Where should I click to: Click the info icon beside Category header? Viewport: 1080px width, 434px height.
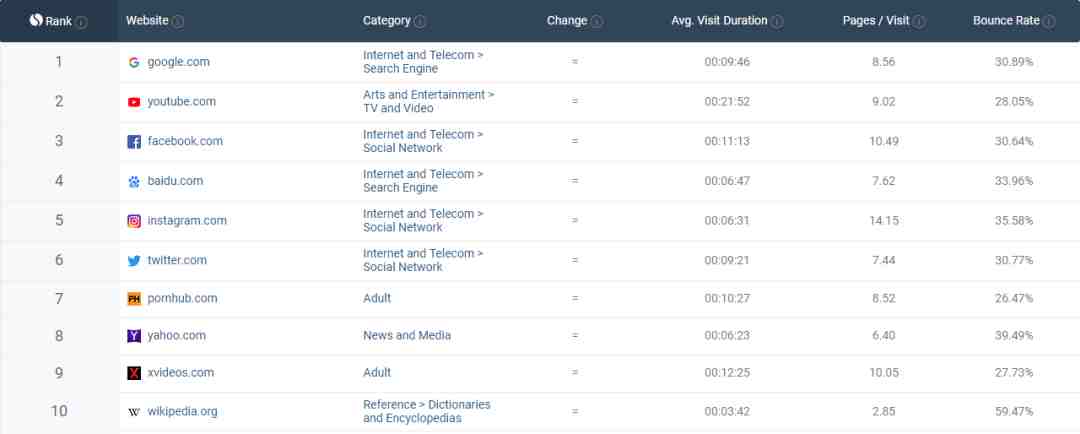(x=419, y=21)
